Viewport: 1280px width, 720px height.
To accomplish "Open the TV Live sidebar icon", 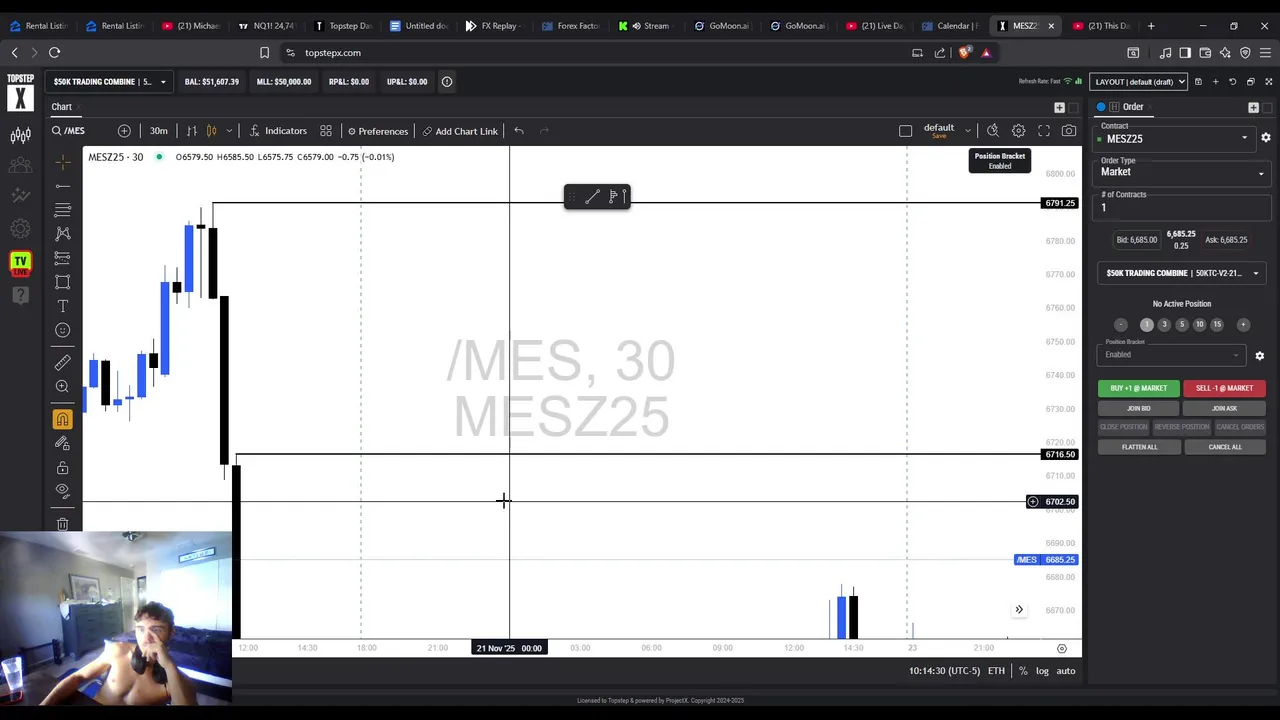I will (x=20, y=263).
